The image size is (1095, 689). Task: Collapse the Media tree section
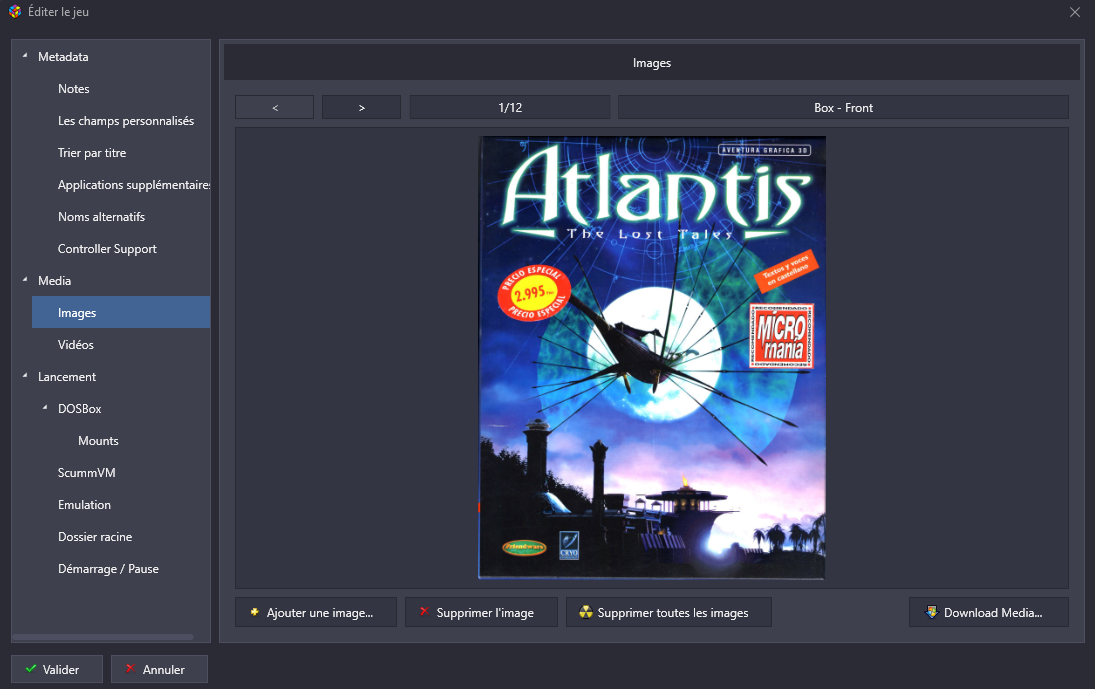pyautogui.click(x=25, y=280)
